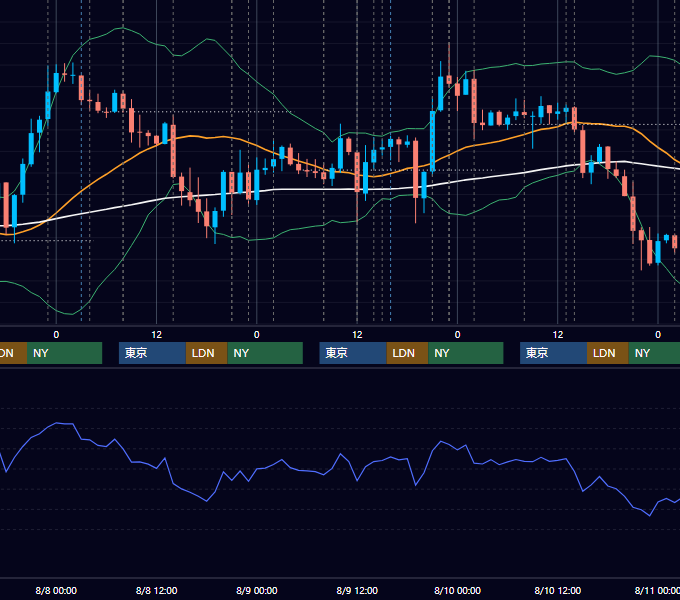Image resolution: width=680 pixels, height=600 pixels.
Task: Select the 8/8 NY session bar
Action: (x=265, y=353)
